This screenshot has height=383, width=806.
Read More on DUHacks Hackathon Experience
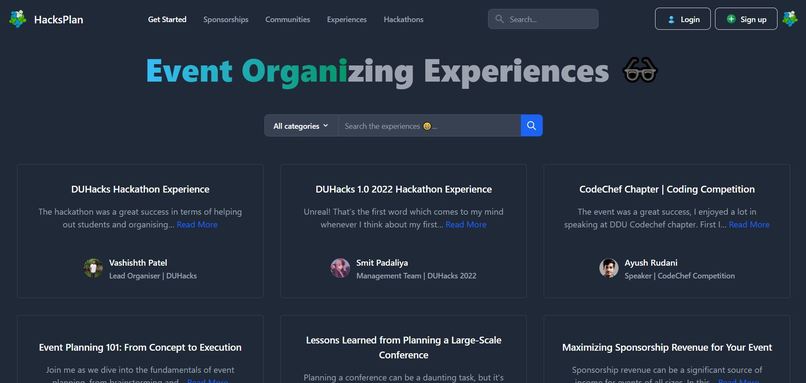(197, 225)
